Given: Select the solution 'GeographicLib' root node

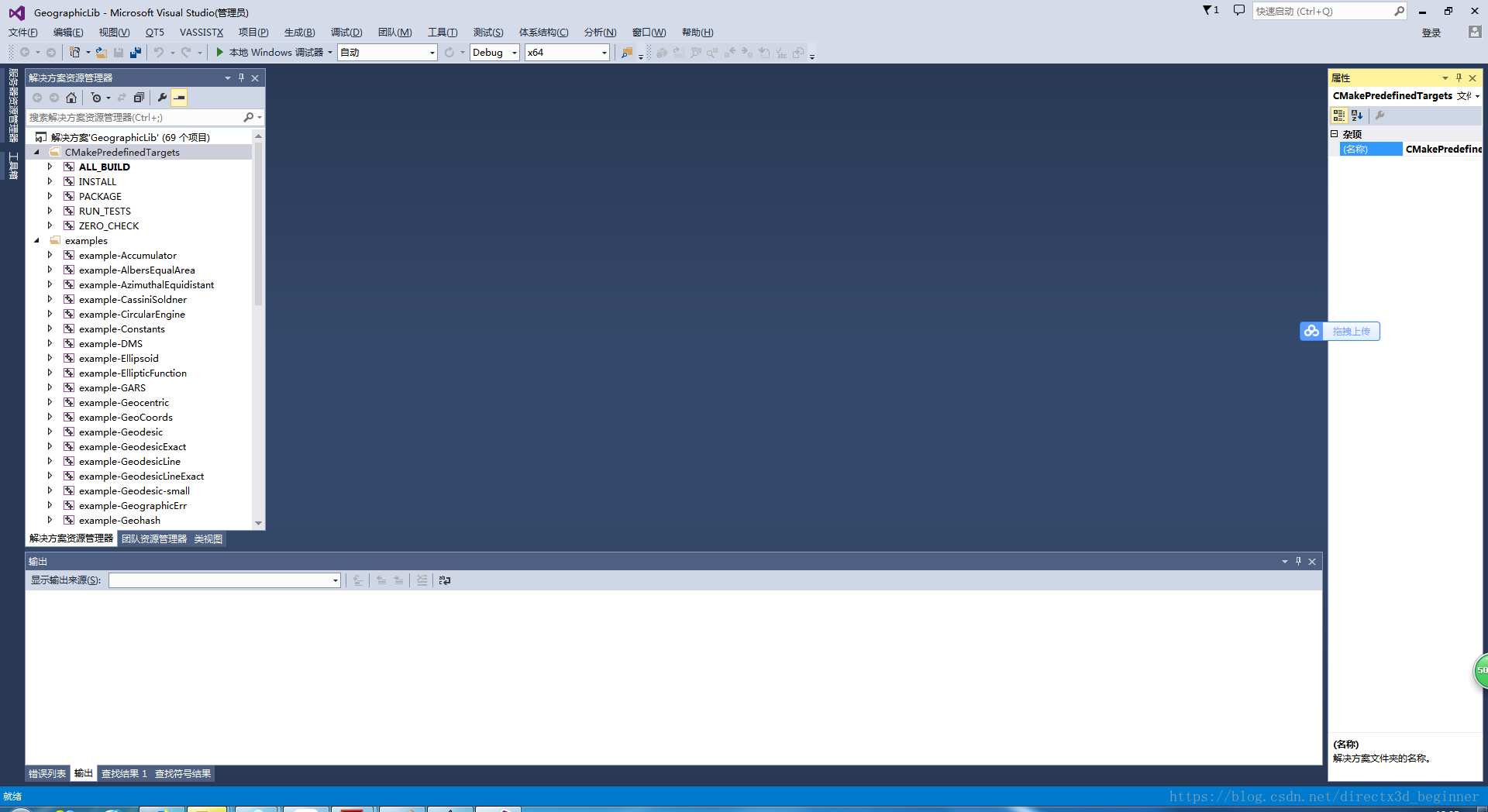Looking at the screenshot, I should pos(130,138).
